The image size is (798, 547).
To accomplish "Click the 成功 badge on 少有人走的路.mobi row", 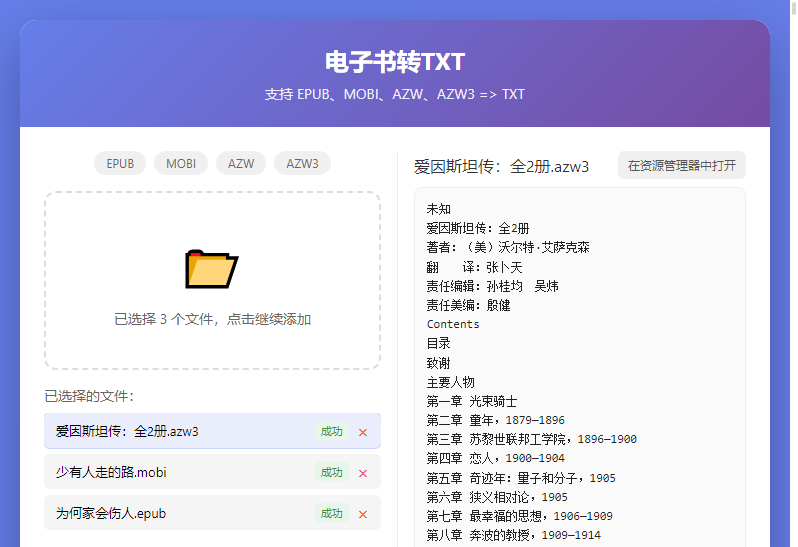I will point(331,473).
